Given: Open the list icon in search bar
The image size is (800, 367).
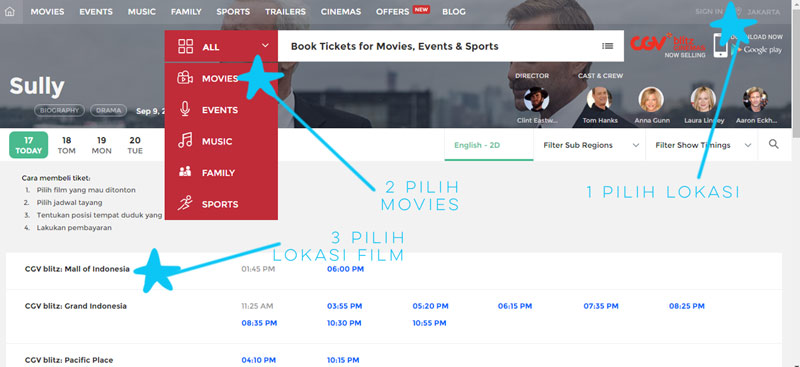Looking at the screenshot, I should 607,46.
